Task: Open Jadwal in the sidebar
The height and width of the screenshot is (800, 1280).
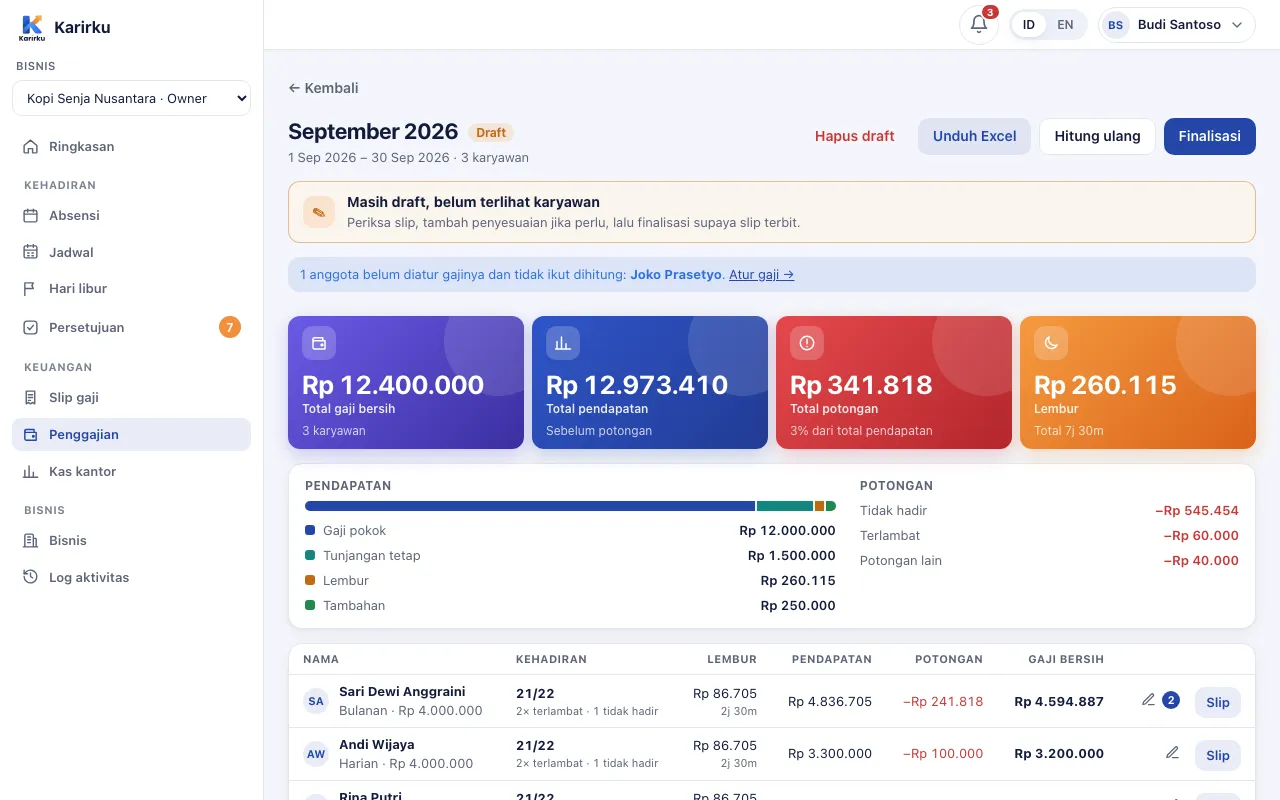Action: click(131, 253)
